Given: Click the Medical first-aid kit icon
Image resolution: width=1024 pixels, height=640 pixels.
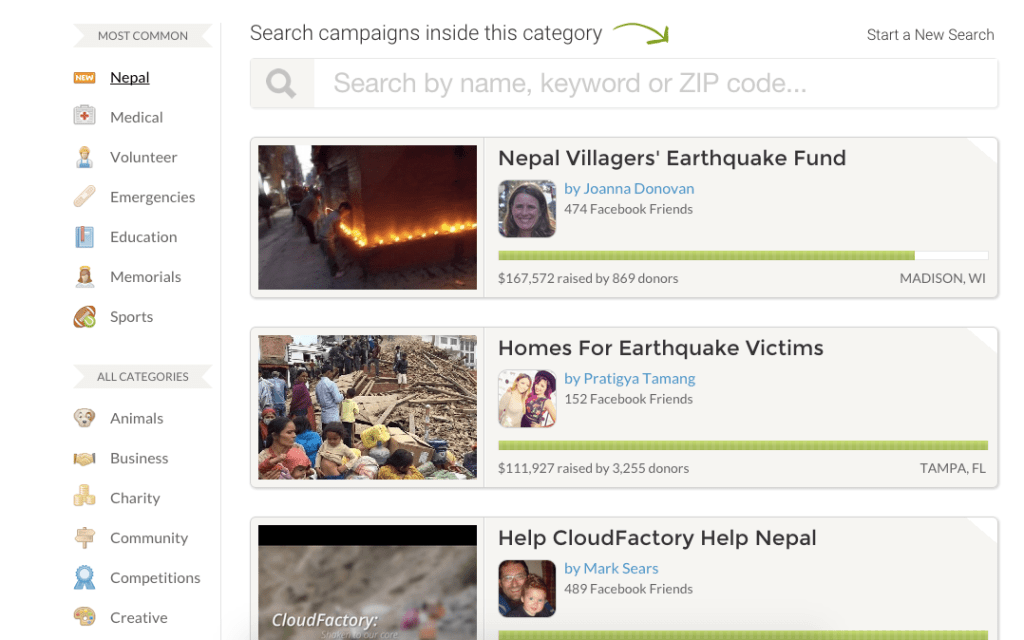Looking at the screenshot, I should click(x=85, y=117).
